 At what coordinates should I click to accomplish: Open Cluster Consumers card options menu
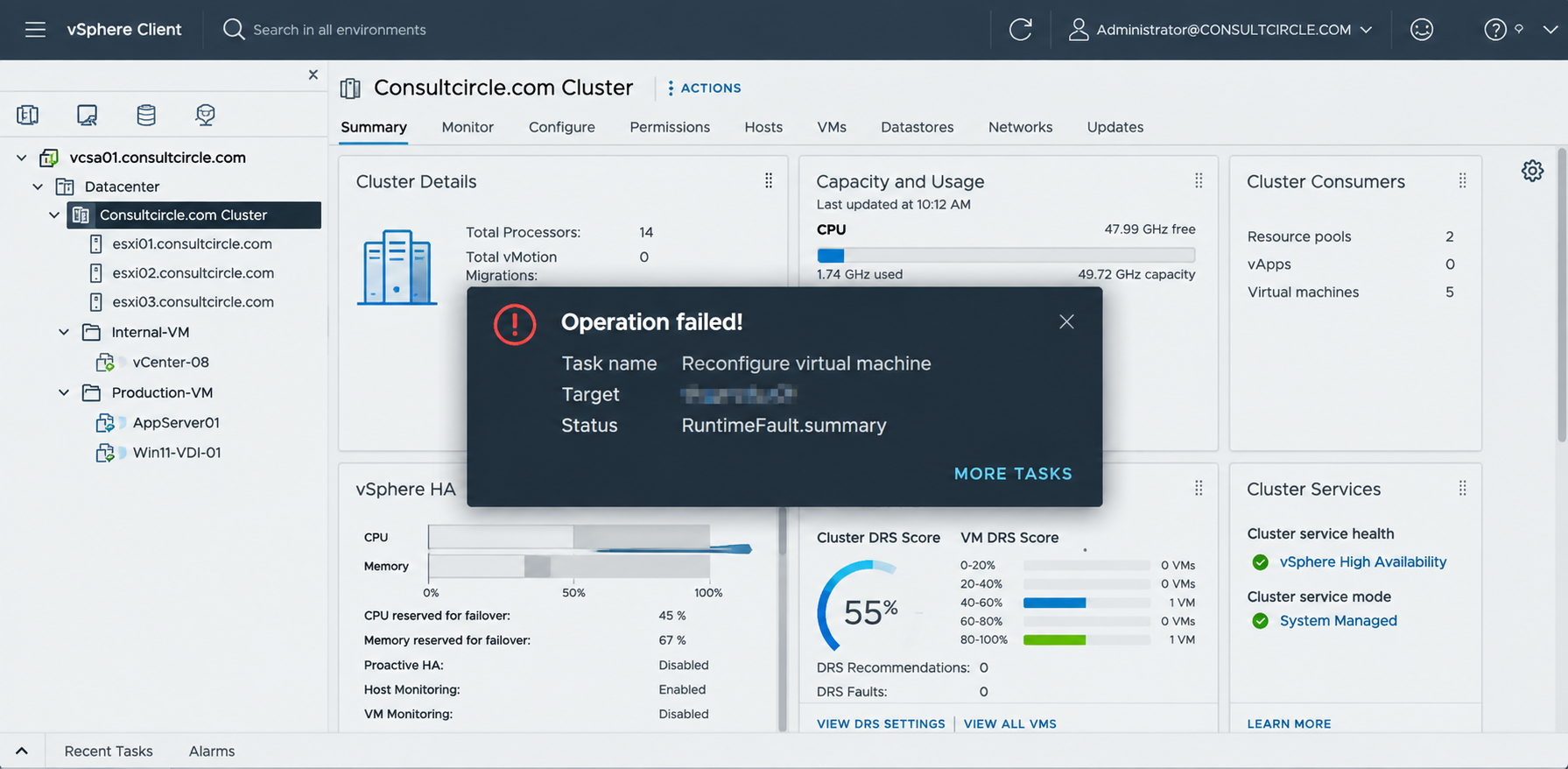click(1462, 180)
